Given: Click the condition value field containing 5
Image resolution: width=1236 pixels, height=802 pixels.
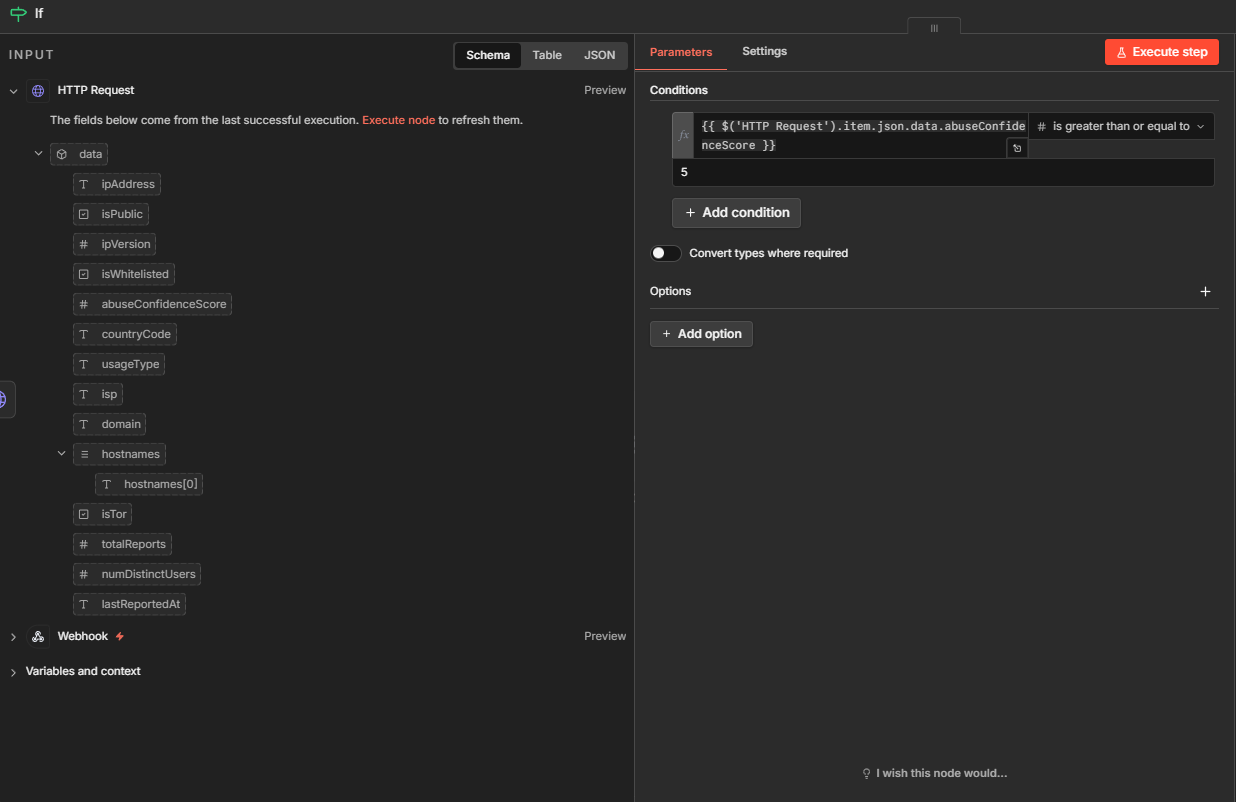Looking at the screenshot, I should [x=943, y=173].
